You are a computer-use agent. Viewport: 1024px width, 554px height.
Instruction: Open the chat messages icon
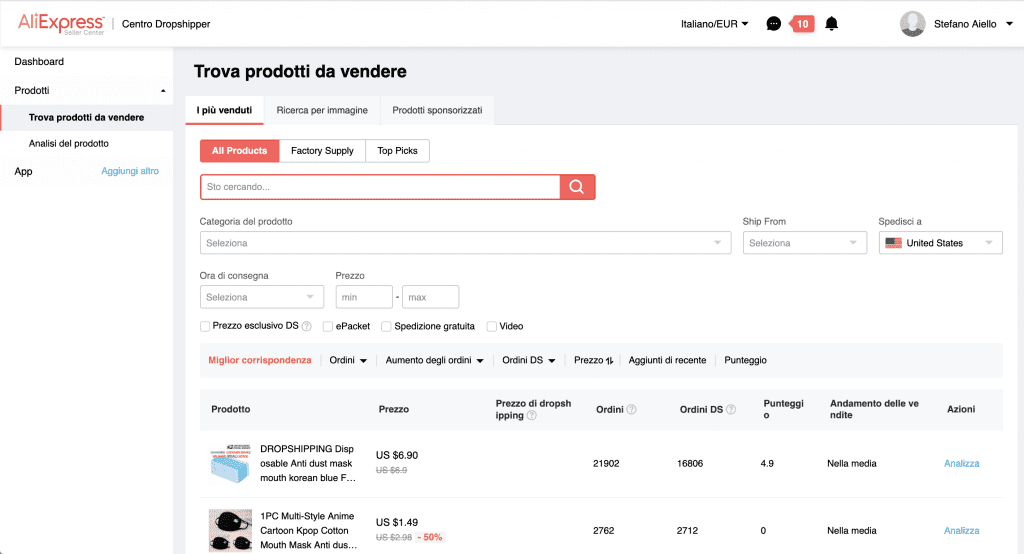[x=773, y=24]
